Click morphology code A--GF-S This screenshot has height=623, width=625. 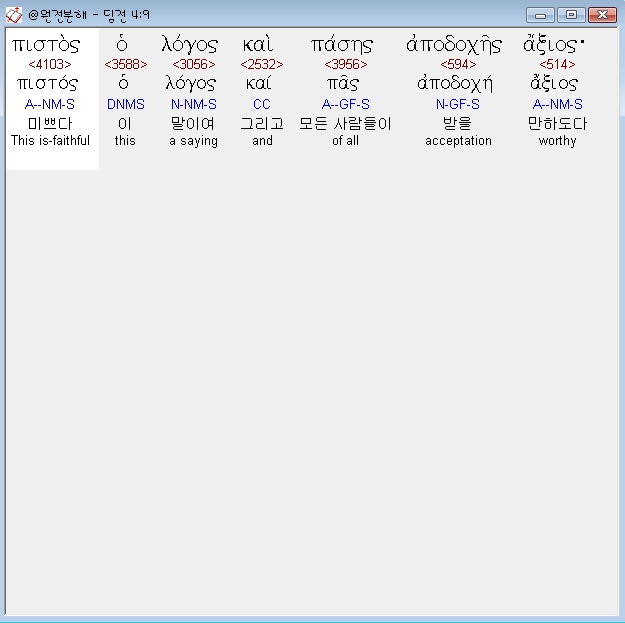tap(346, 104)
